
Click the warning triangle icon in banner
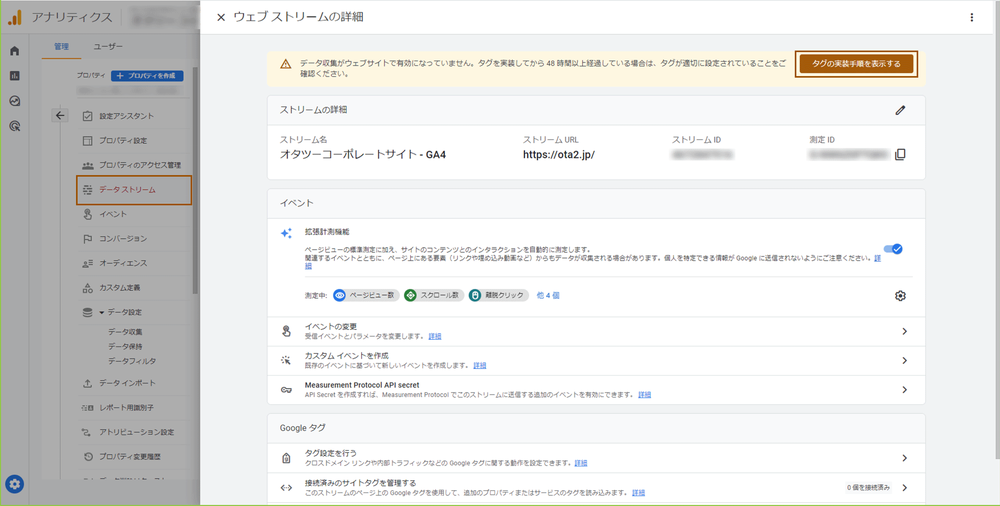[286, 64]
